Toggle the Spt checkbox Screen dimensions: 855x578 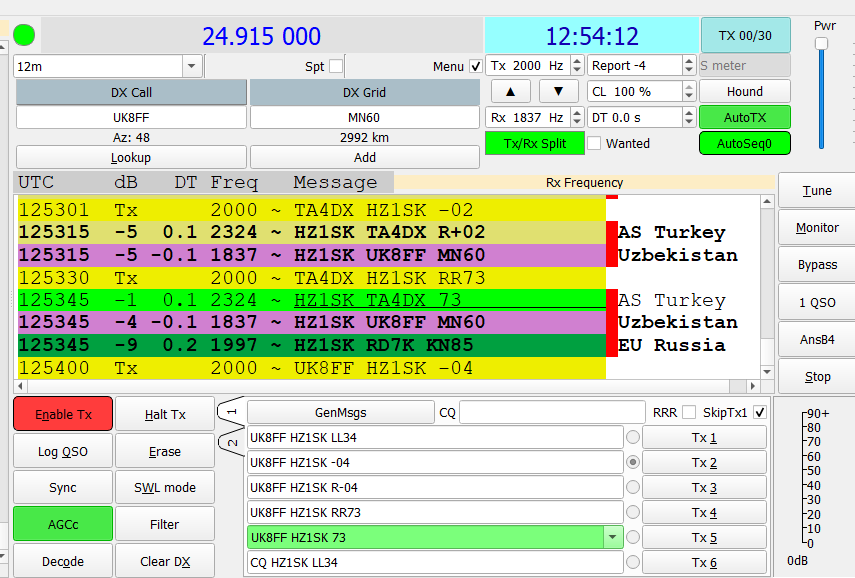pos(336,66)
